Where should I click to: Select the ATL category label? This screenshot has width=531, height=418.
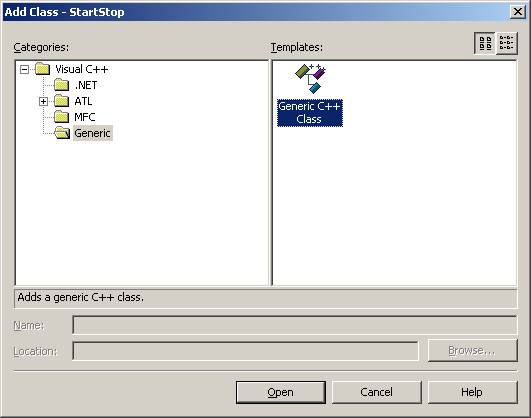click(83, 101)
